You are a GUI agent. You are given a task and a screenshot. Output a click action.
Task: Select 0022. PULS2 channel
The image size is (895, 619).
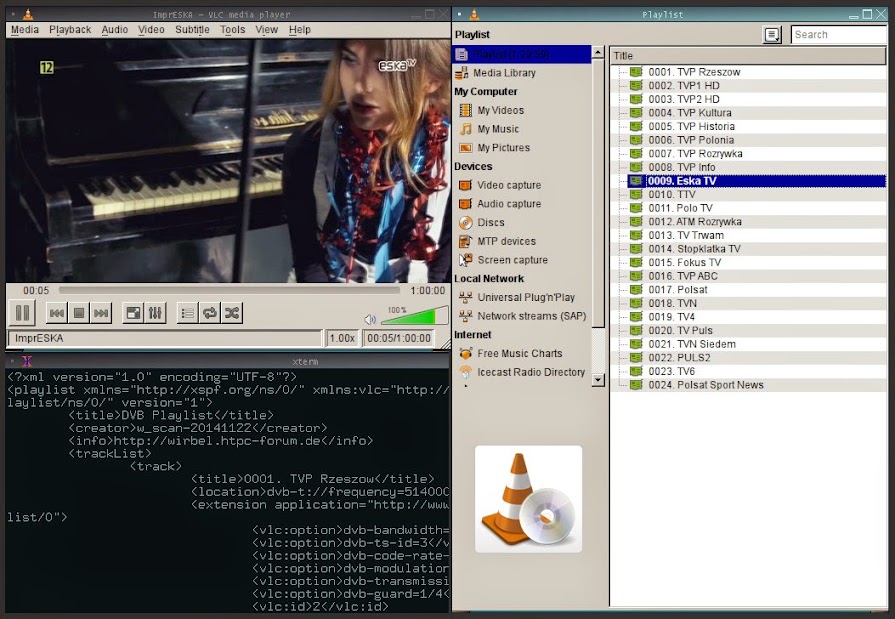[748, 358]
